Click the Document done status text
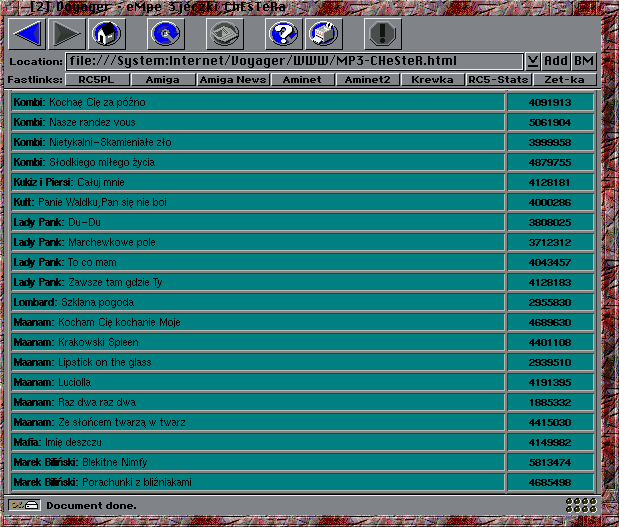 (91, 505)
